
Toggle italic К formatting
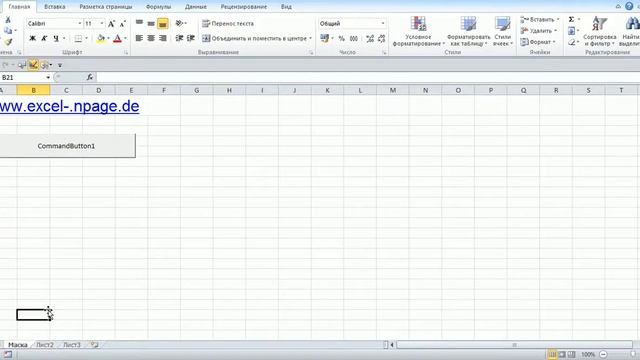[44, 38]
